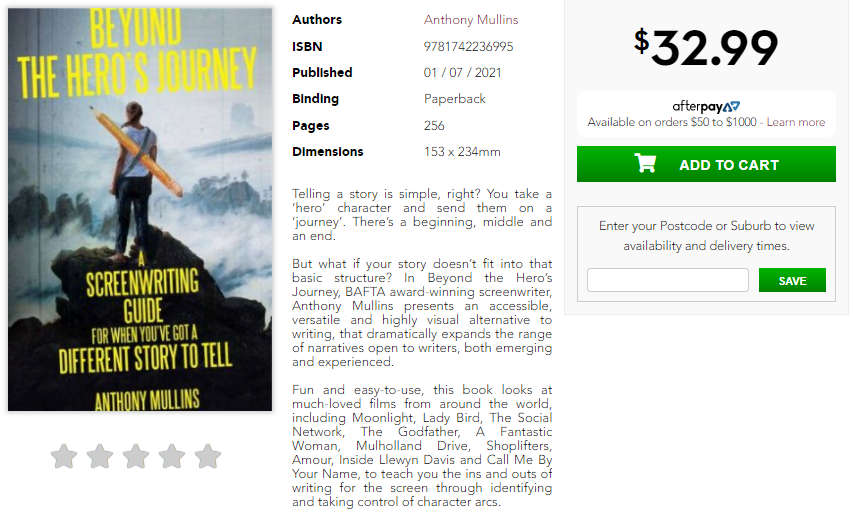Image resolution: width=853 pixels, height=514 pixels.
Task: Open author Anthony Mullins link
Action: pos(471,20)
